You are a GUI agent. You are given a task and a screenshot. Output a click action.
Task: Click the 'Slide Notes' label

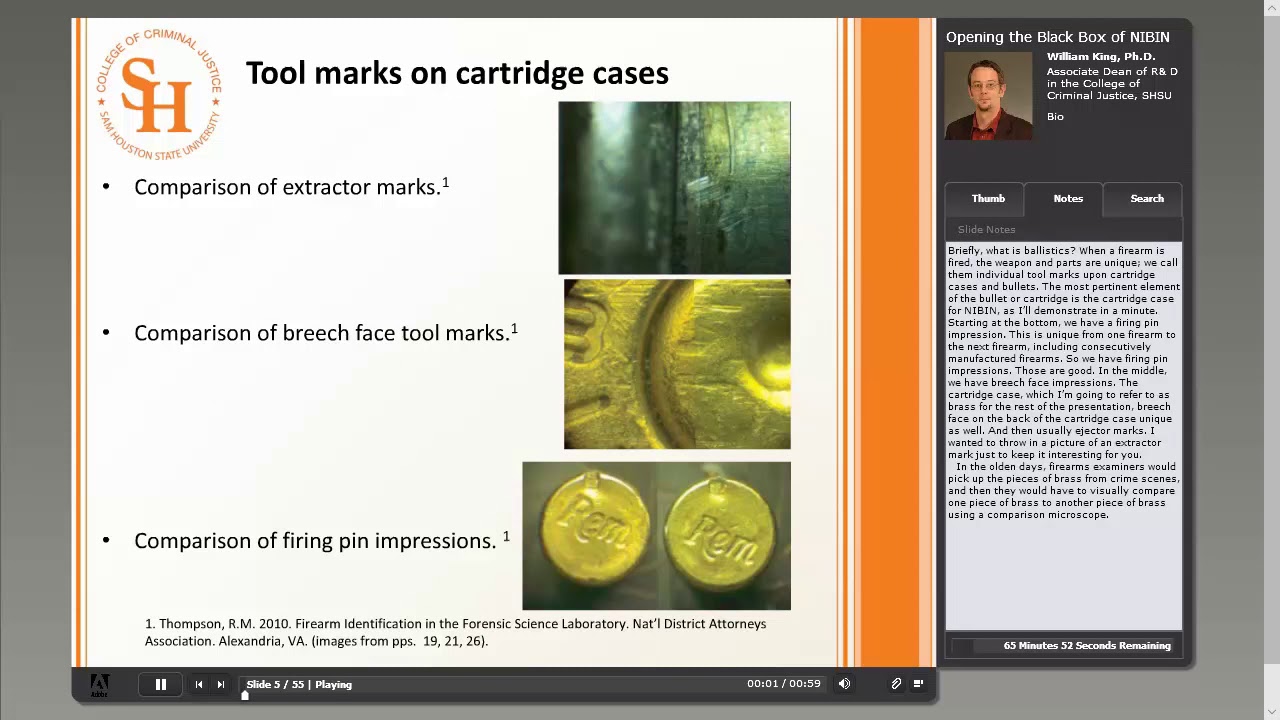pos(986,230)
